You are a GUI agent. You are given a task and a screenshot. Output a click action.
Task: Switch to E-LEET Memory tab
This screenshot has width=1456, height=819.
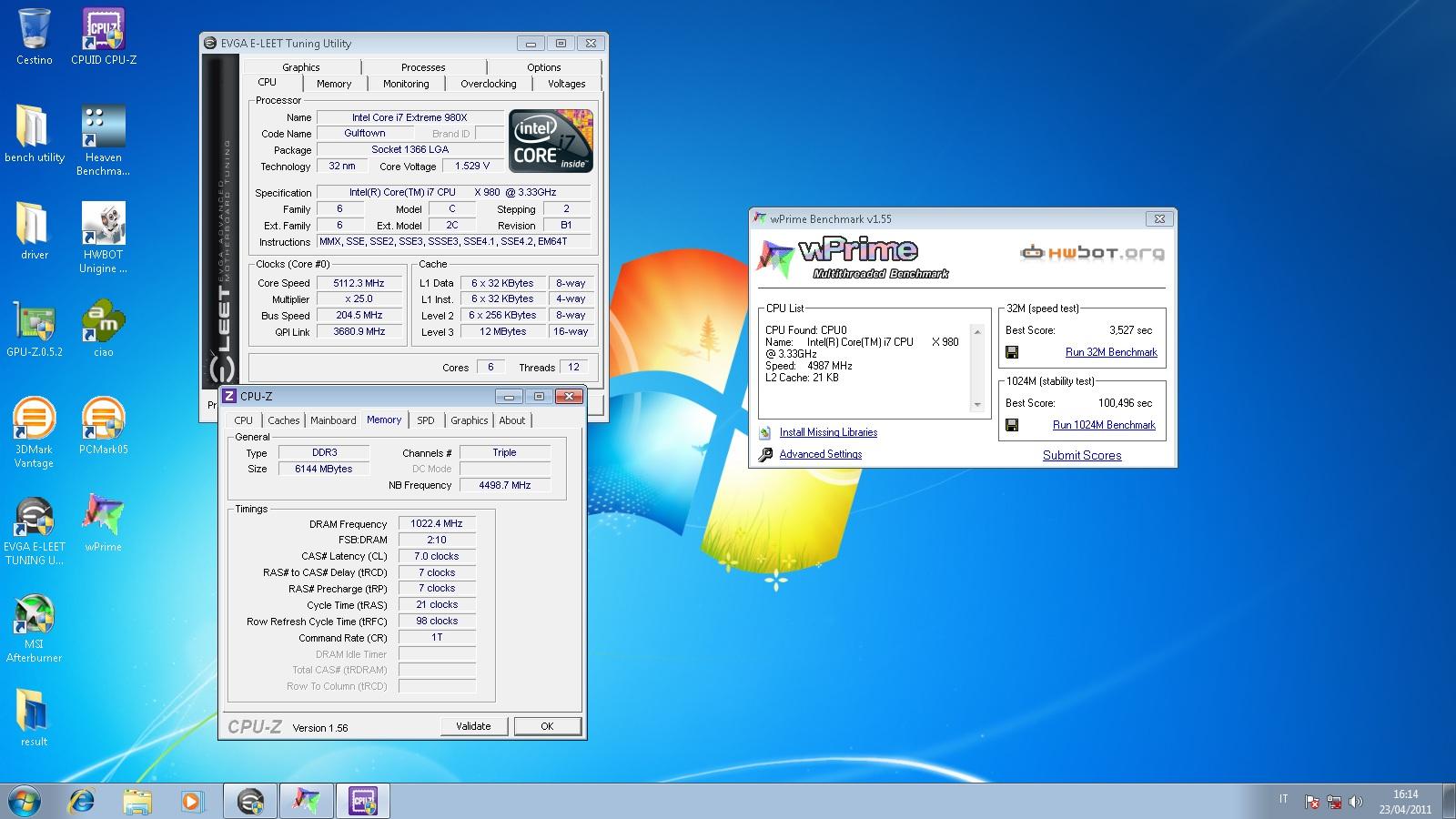pyautogui.click(x=334, y=84)
